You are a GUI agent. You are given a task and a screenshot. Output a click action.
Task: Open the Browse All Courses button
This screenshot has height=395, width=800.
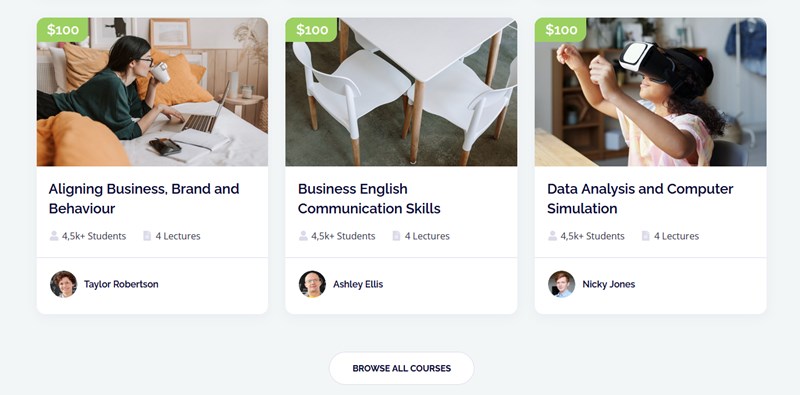(402, 368)
